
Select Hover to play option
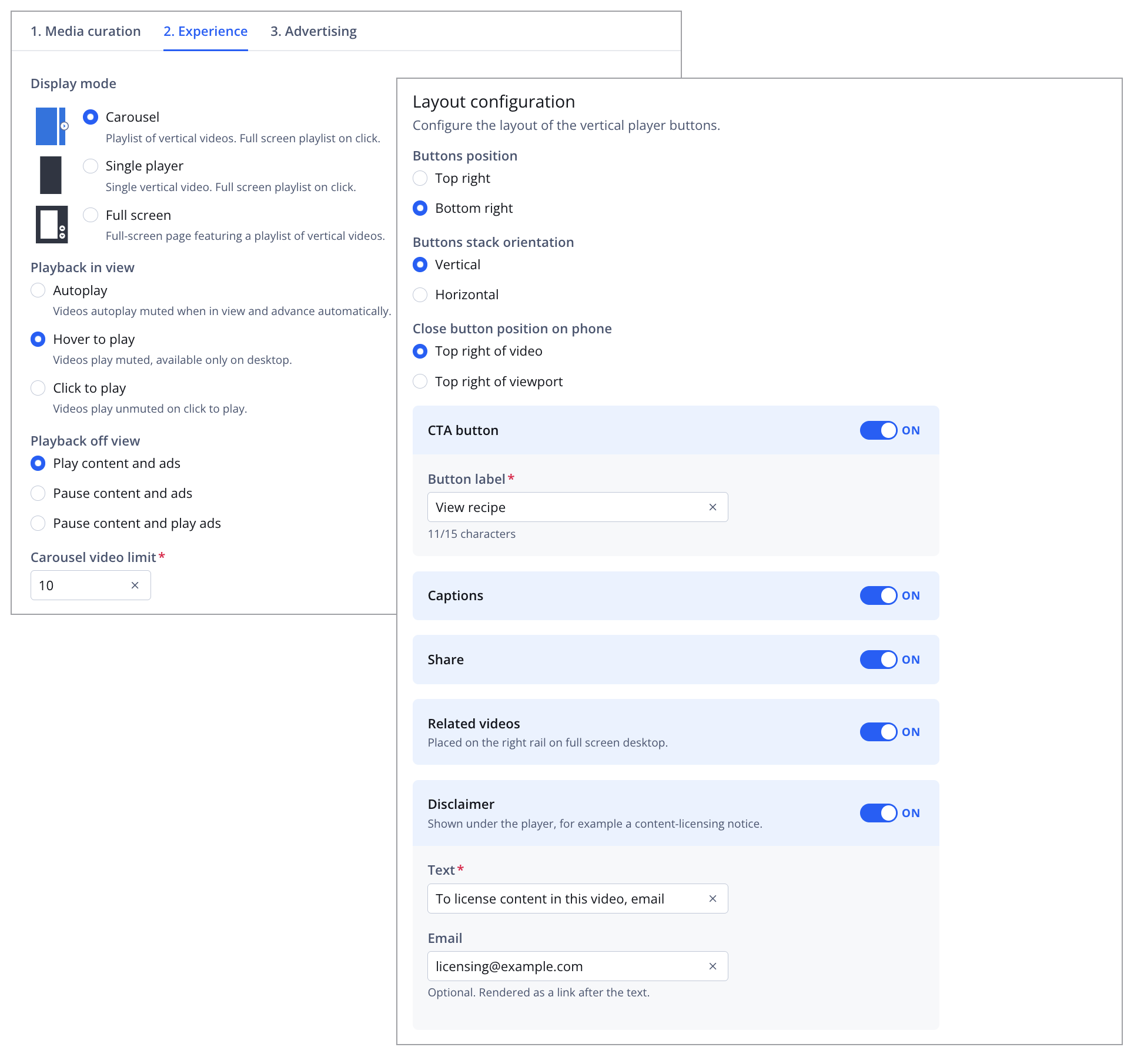(x=38, y=339)
